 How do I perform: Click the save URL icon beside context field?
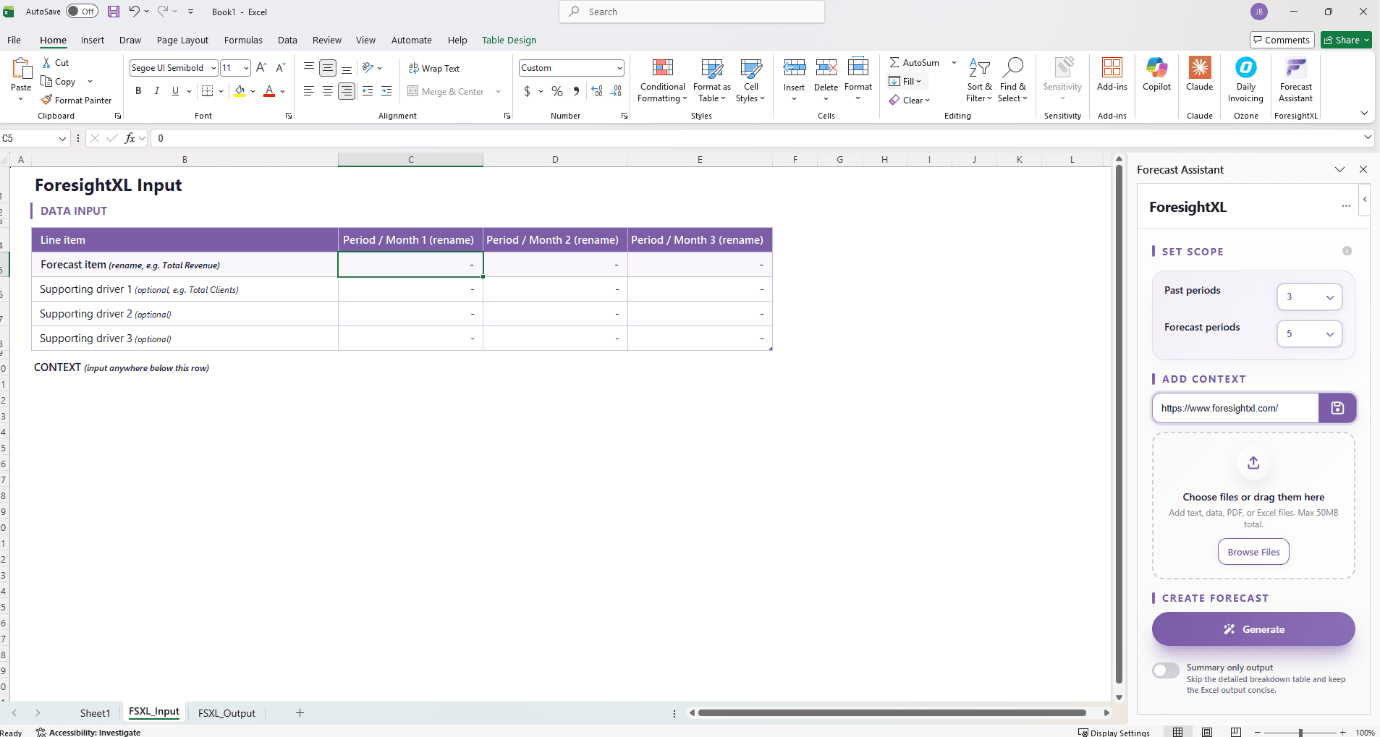click(x=1337, y=408)
